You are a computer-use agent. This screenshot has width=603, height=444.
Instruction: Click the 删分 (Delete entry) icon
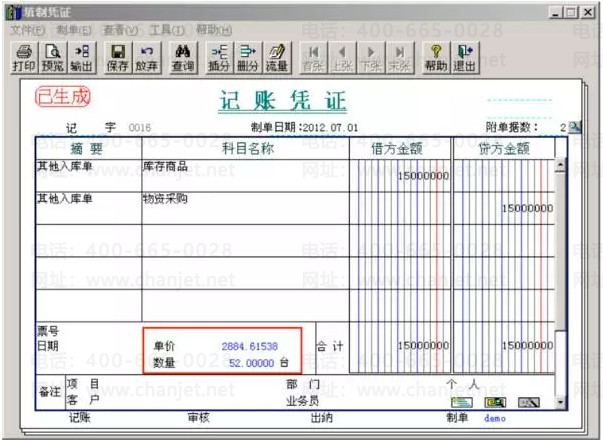248,58
